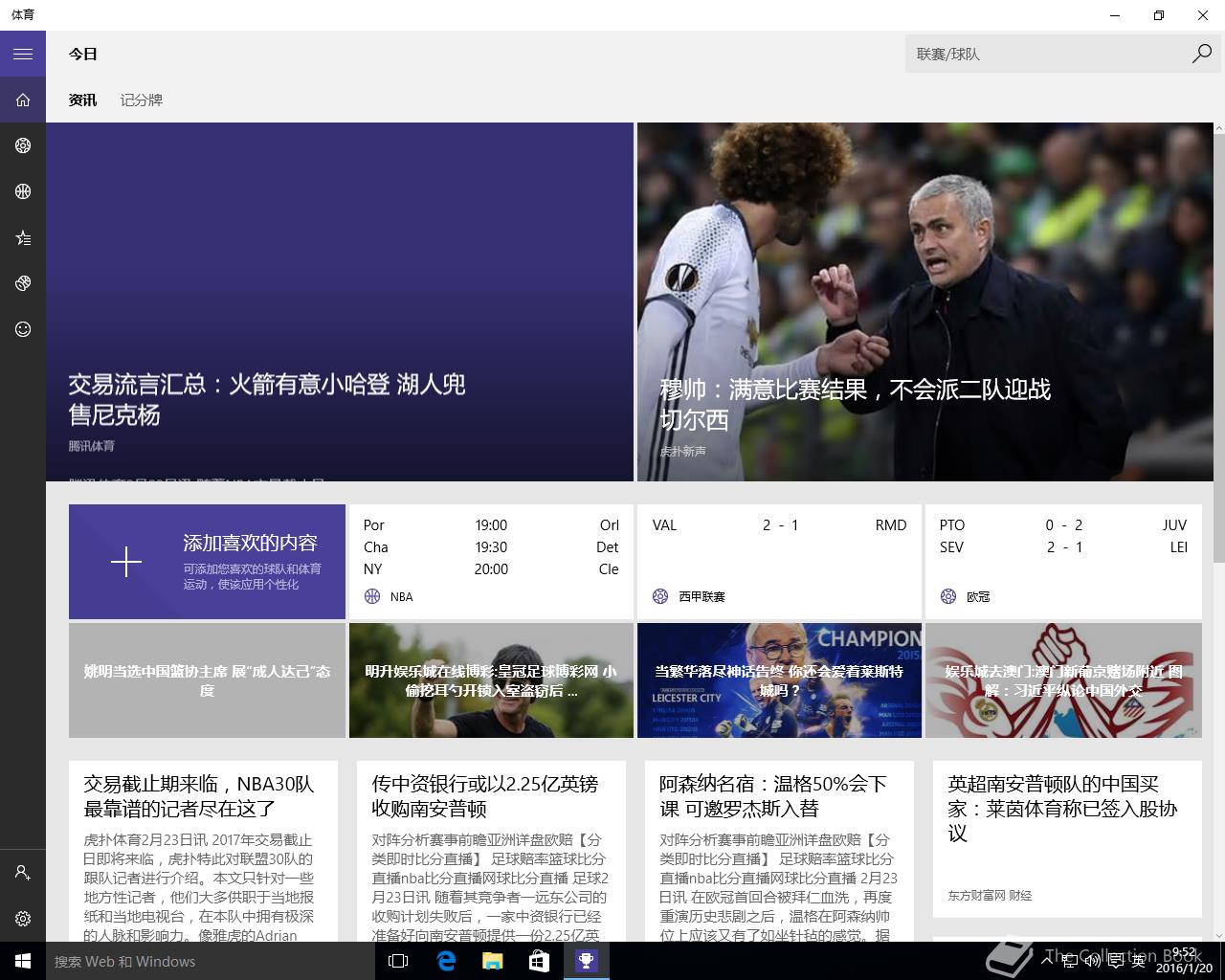Click the NBA basketball league icon

(372, 596)
